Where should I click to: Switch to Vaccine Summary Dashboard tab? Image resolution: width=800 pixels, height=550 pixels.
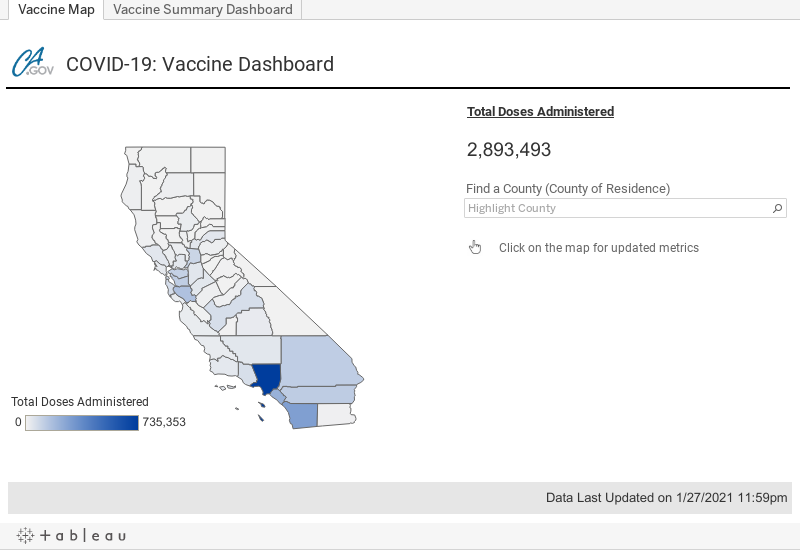pyautogui.click(x=203, y=10)
